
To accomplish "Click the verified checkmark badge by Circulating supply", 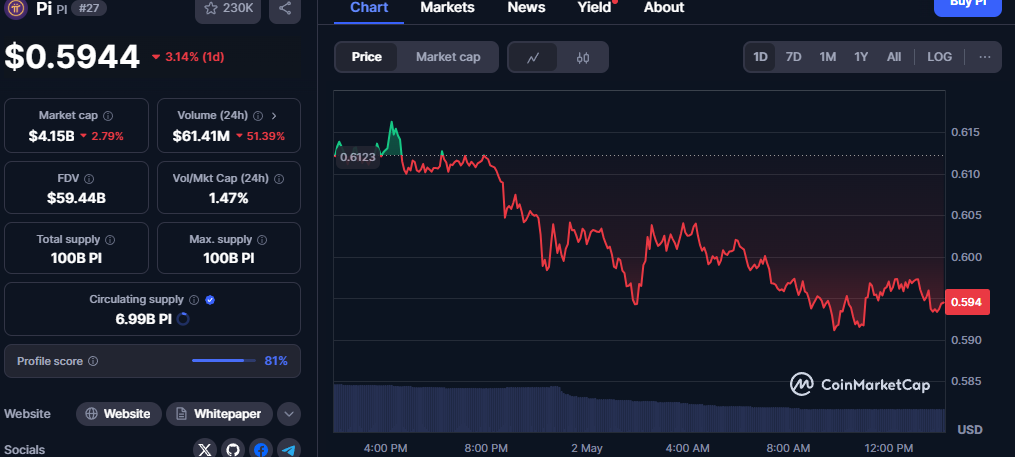I will 210,300.
